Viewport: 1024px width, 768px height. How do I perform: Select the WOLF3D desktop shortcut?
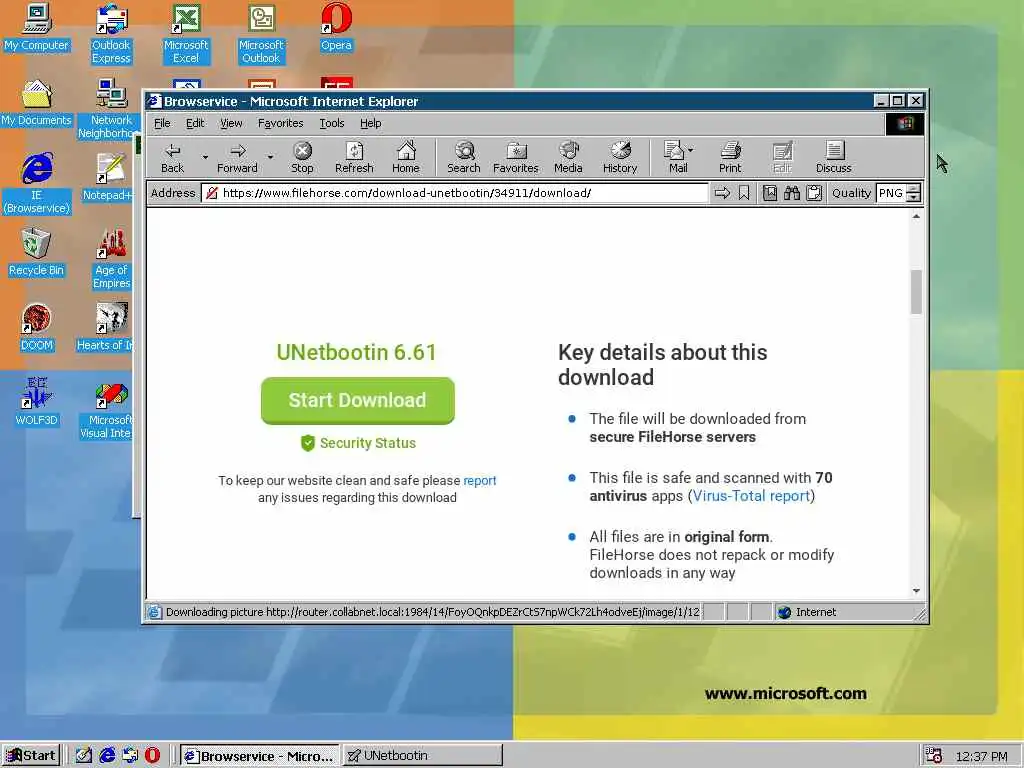click(36, 403)
